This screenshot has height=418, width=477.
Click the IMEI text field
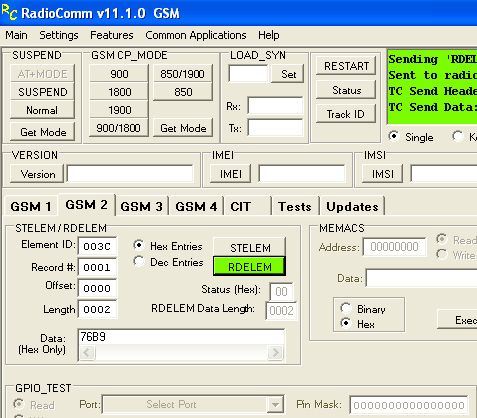(x=302, y=174)
